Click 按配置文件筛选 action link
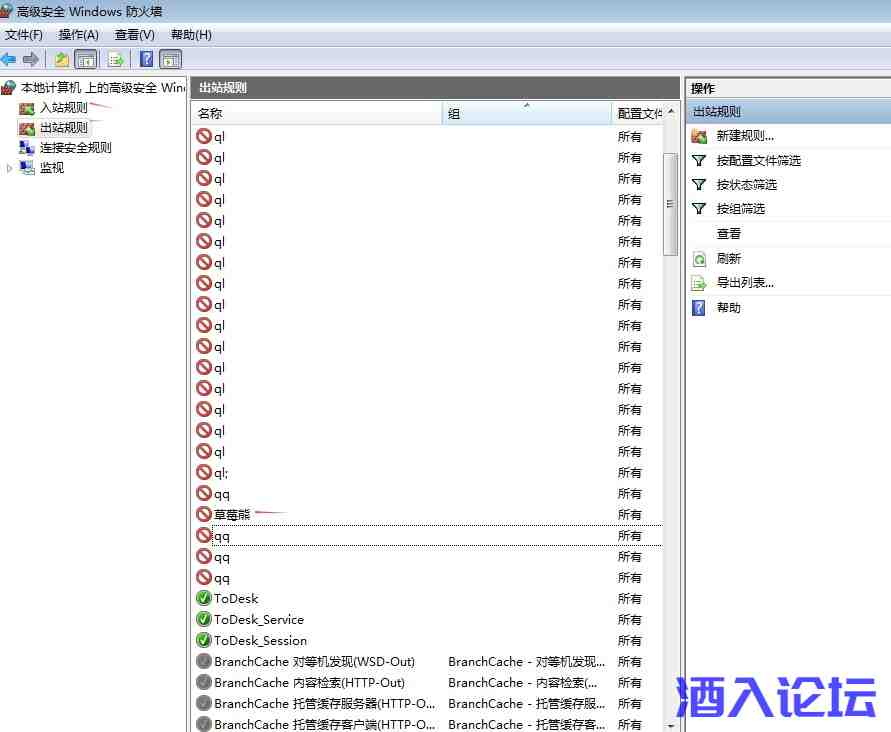 coord(759,161)
